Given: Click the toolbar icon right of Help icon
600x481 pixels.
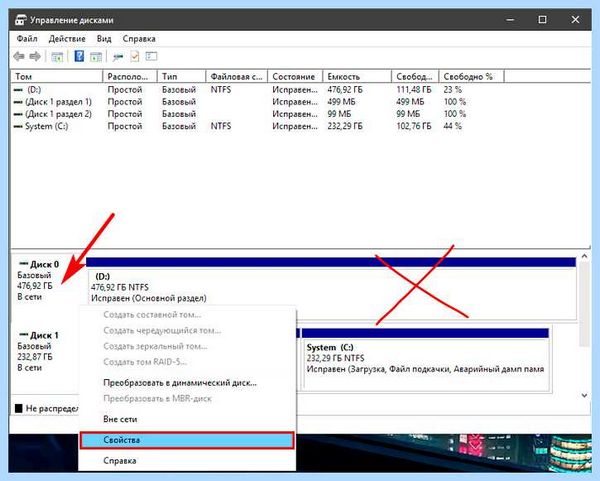Looking at the screenshot, I should pos(96,57).
